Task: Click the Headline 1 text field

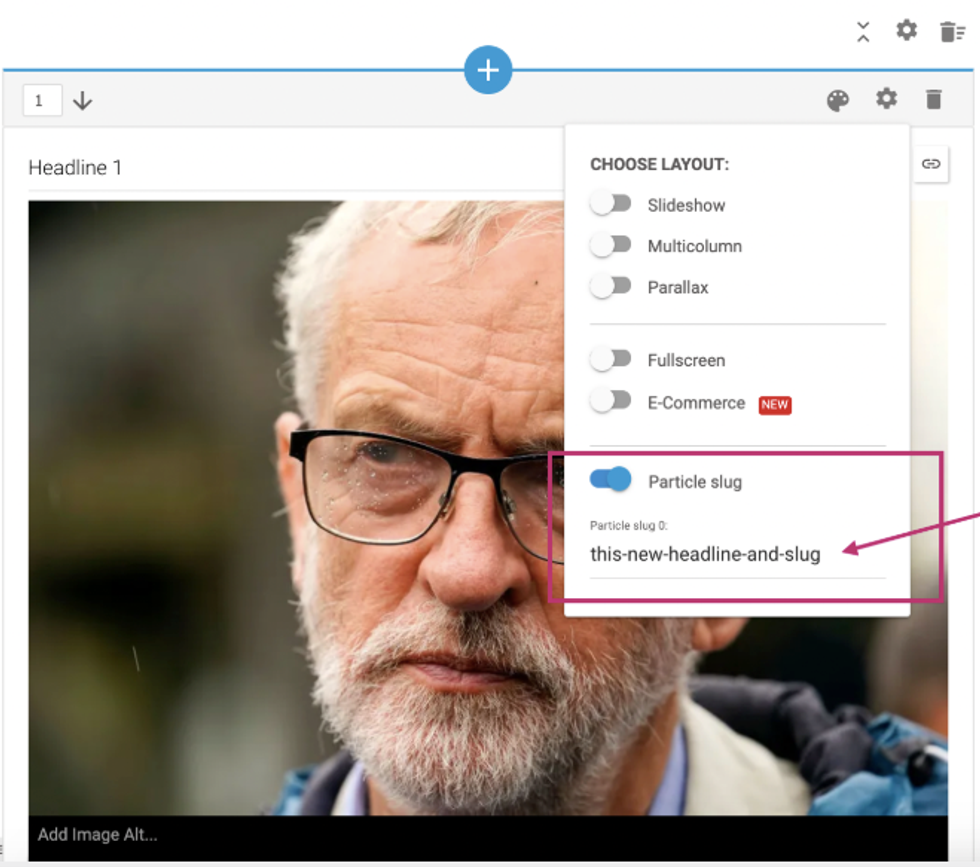Action: coord(290,168)
